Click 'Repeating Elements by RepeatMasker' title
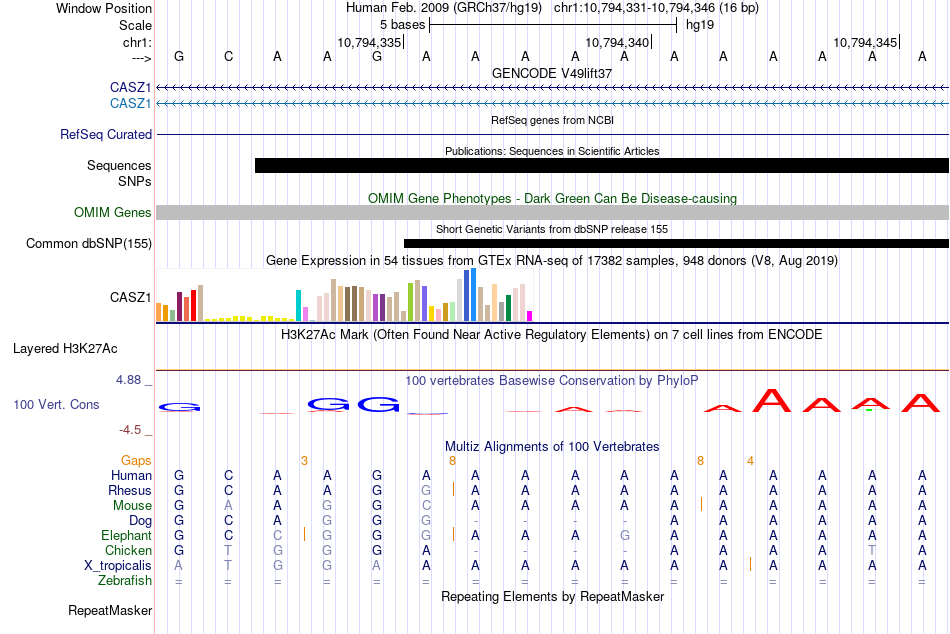Viewport: 950px width, 634px height. click(553, 596)
